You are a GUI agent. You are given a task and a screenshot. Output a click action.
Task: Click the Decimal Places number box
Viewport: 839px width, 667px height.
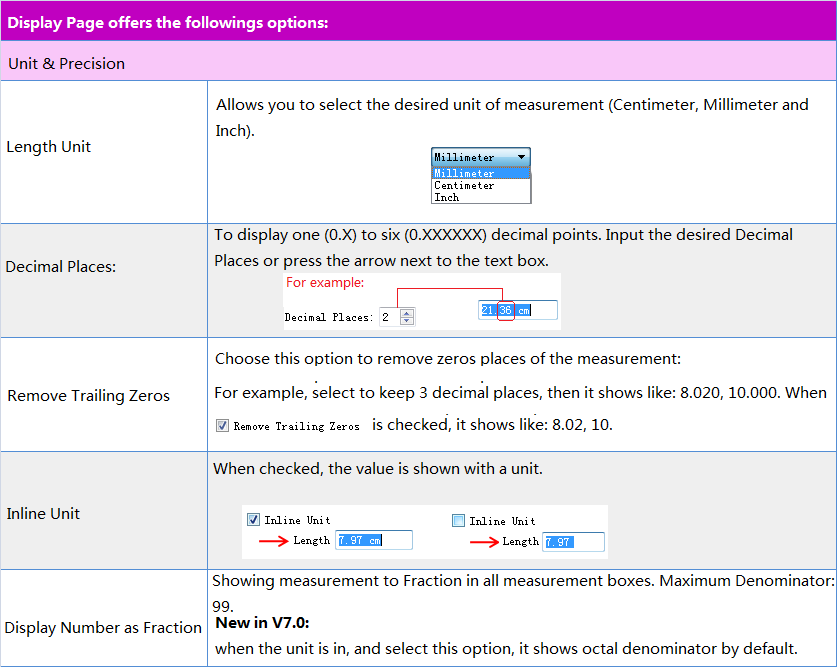388,317
